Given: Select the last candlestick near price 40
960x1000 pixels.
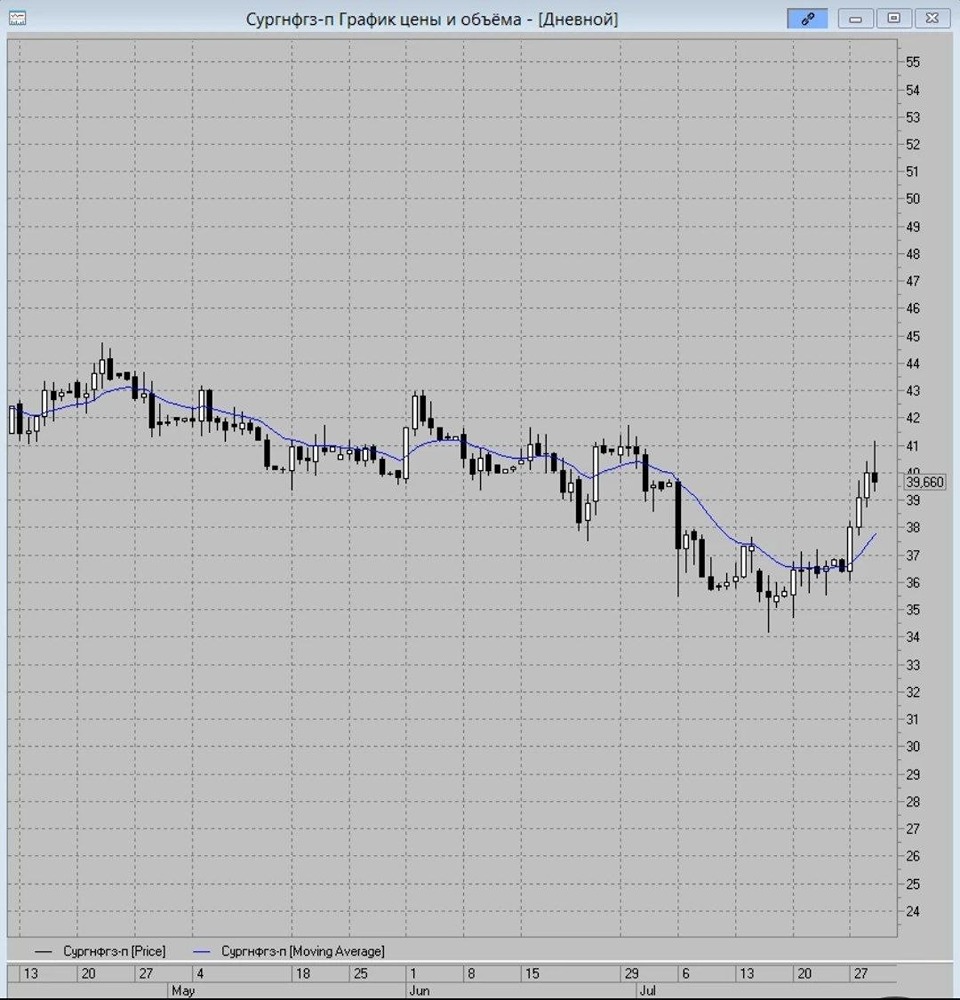Looking at the screenshot, I should point(875,477).
